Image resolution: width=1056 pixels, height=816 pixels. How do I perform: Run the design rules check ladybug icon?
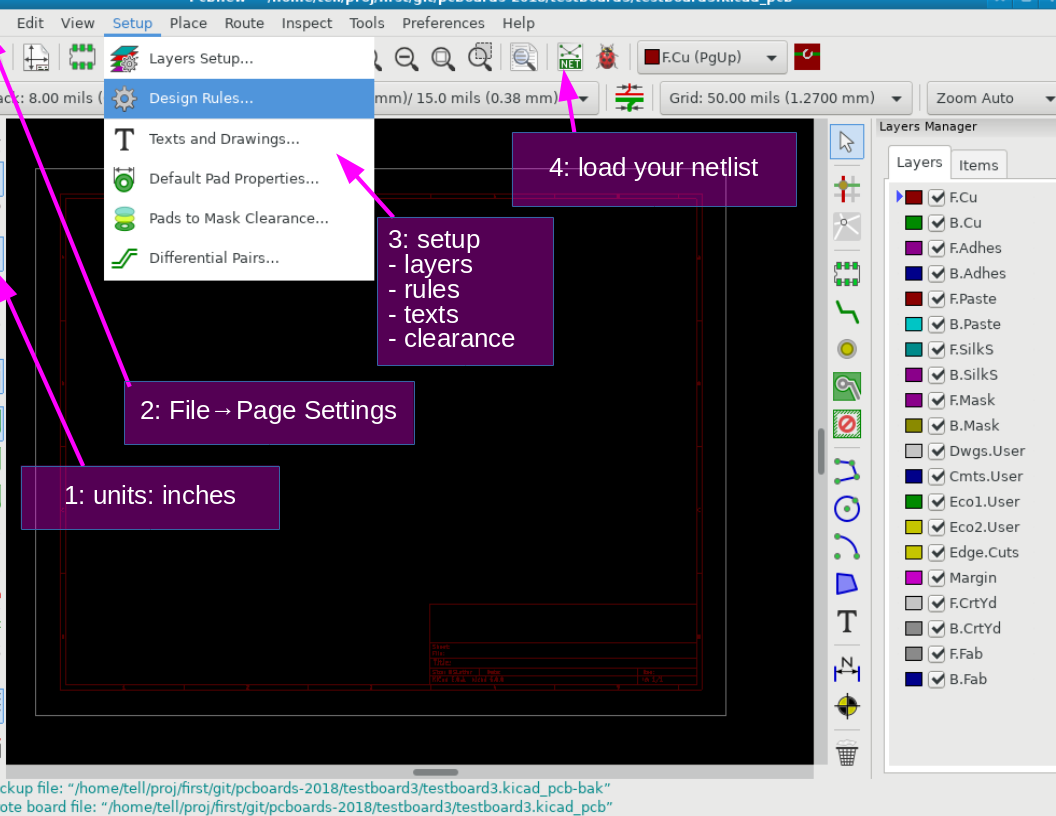(x=606, y=58)
